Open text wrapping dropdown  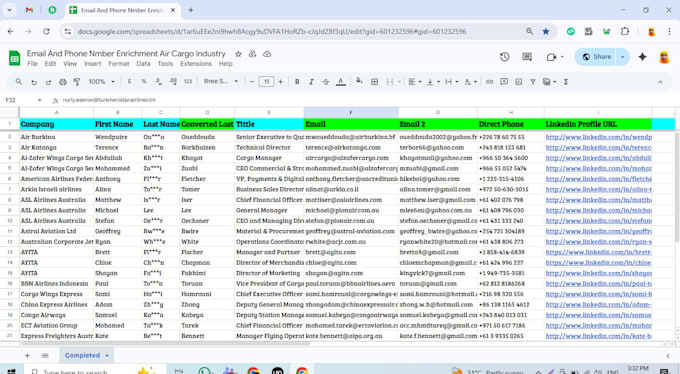tap(451, 82)
